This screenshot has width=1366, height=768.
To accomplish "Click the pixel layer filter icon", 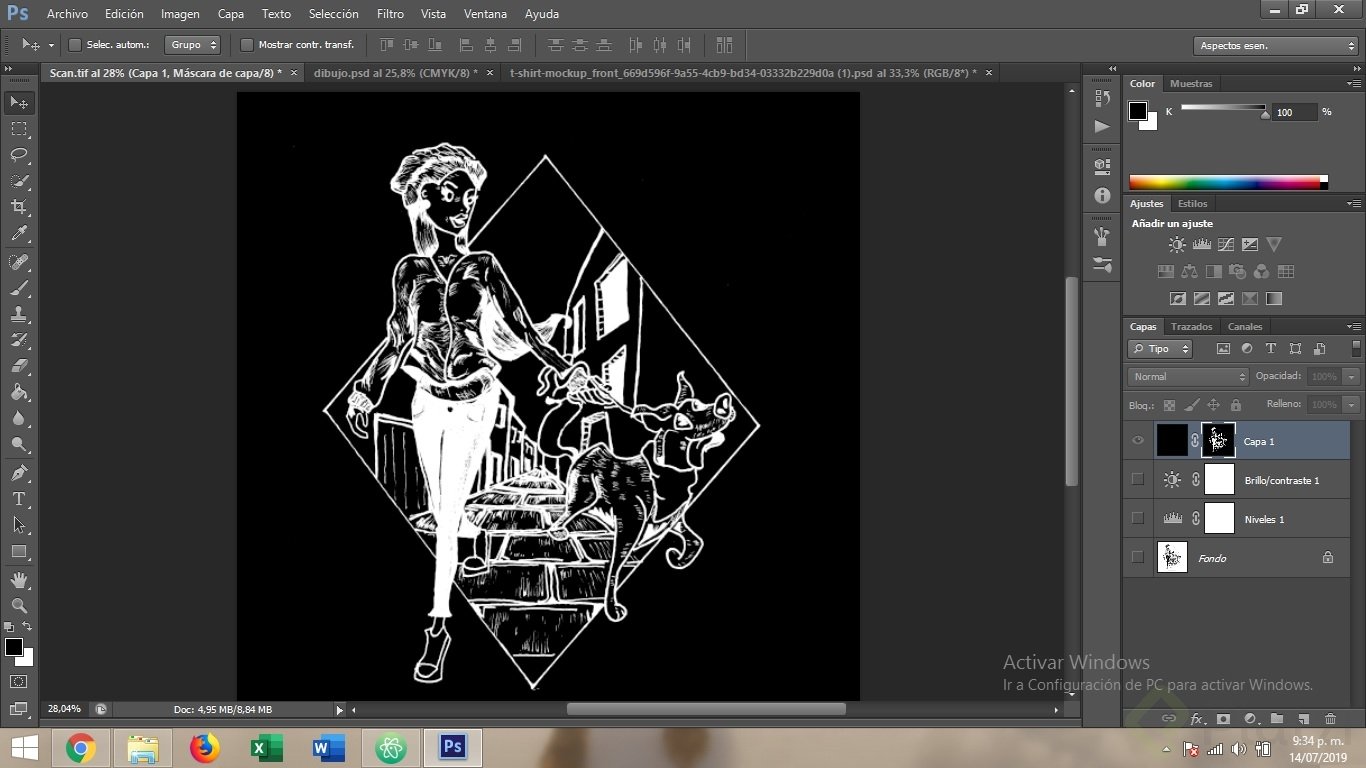I will coord(1223,349).
